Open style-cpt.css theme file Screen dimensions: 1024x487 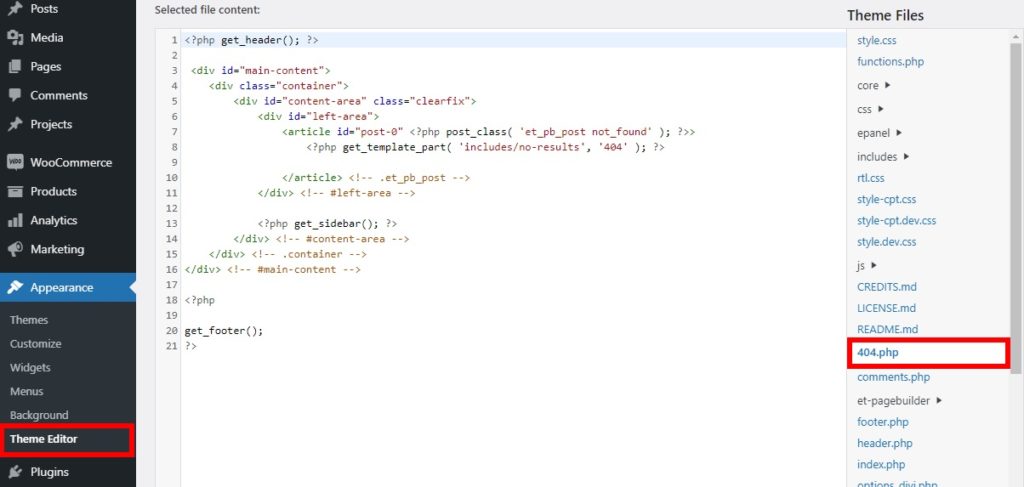[x=886, y=199]
